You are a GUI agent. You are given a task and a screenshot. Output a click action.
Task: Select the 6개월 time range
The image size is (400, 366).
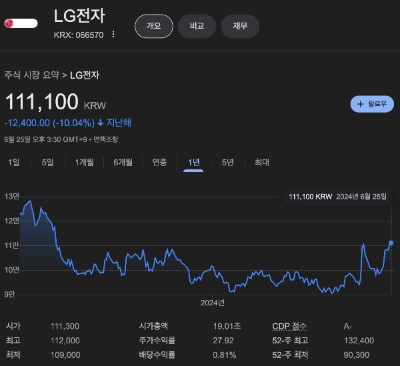[x=123, y=162]
